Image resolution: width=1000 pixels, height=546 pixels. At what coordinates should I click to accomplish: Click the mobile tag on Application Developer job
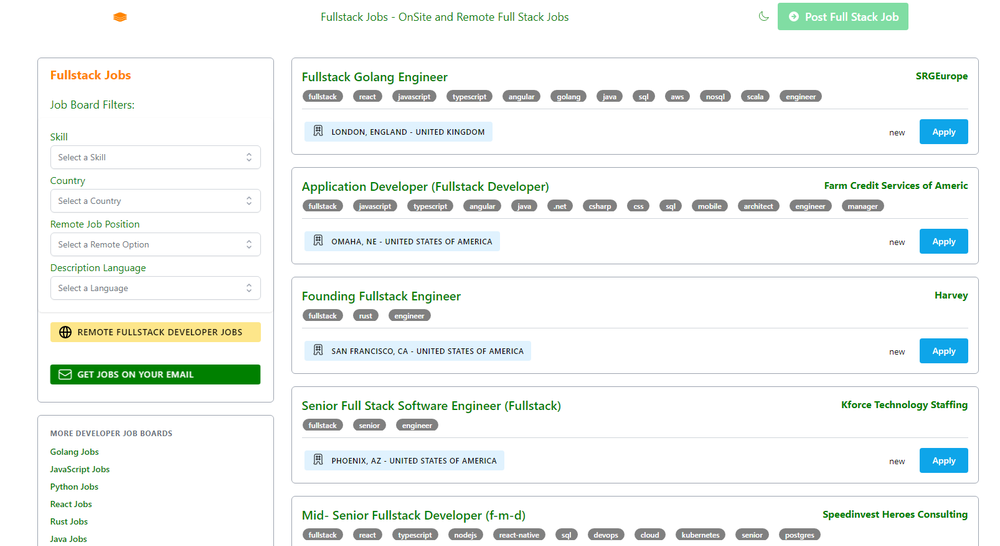pyautogui.click(x=709, y=207)
